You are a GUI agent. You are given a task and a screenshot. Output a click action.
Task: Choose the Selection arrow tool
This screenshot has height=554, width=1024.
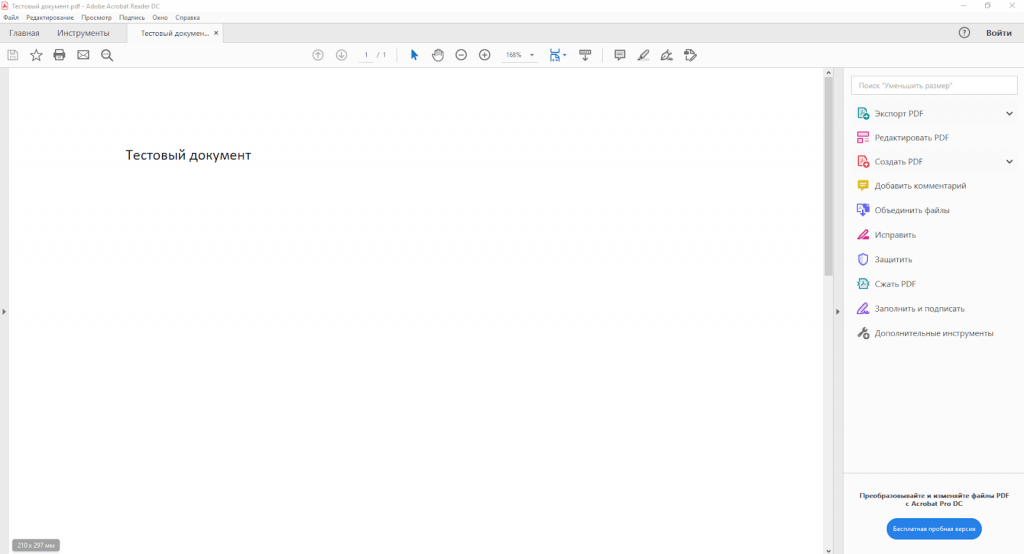point(414,55)
